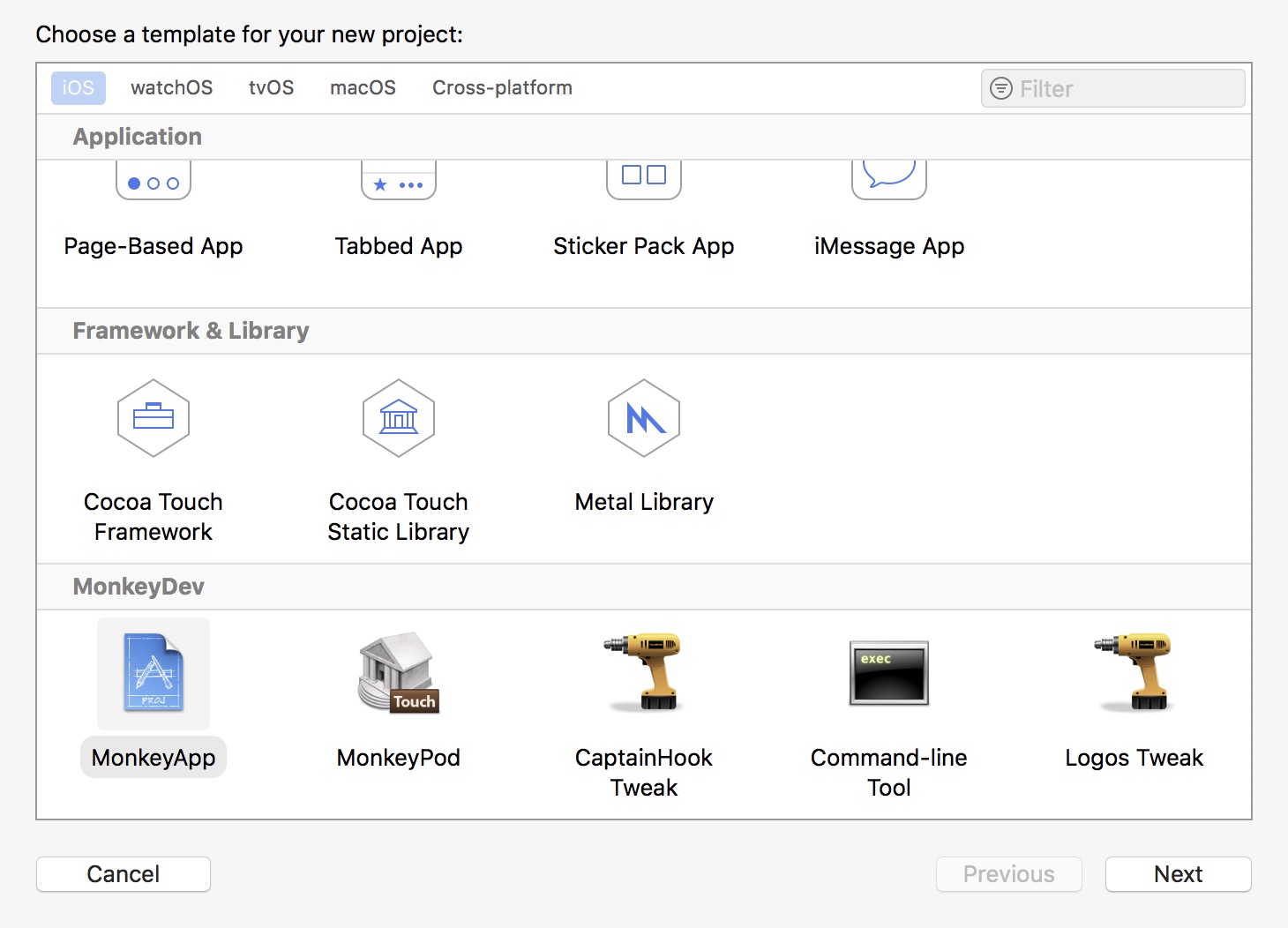
Task: Click the Next button
Action: 1179,874
